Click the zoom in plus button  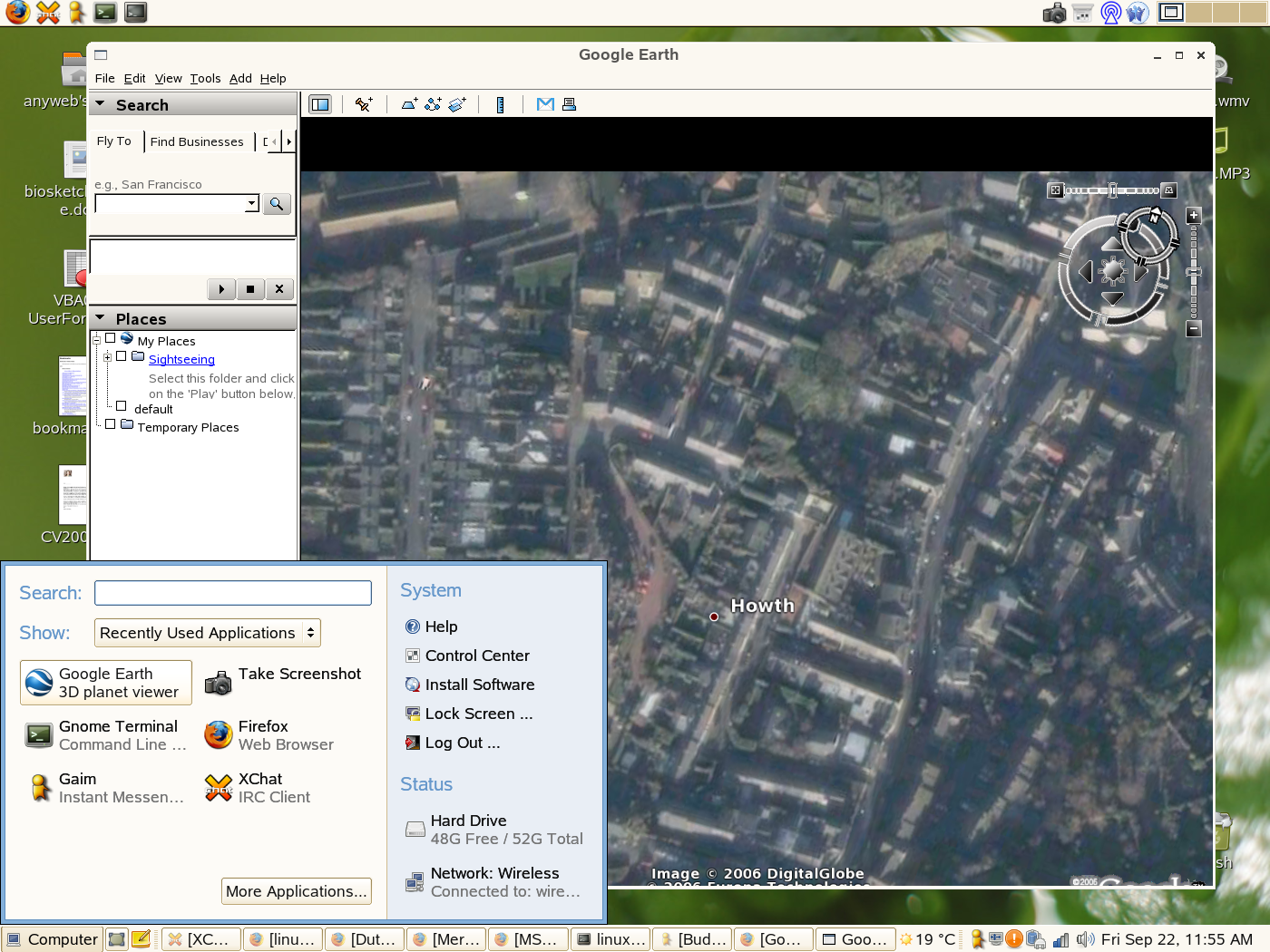pyautogui.click(x=1194, y=216)
